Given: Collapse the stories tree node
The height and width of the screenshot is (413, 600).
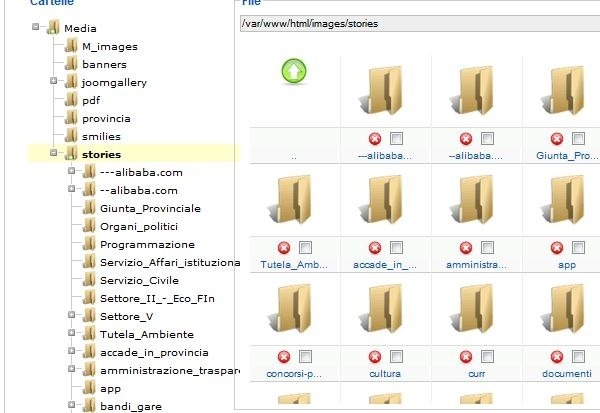Looking at the screenshot, I should pos(54,154).
